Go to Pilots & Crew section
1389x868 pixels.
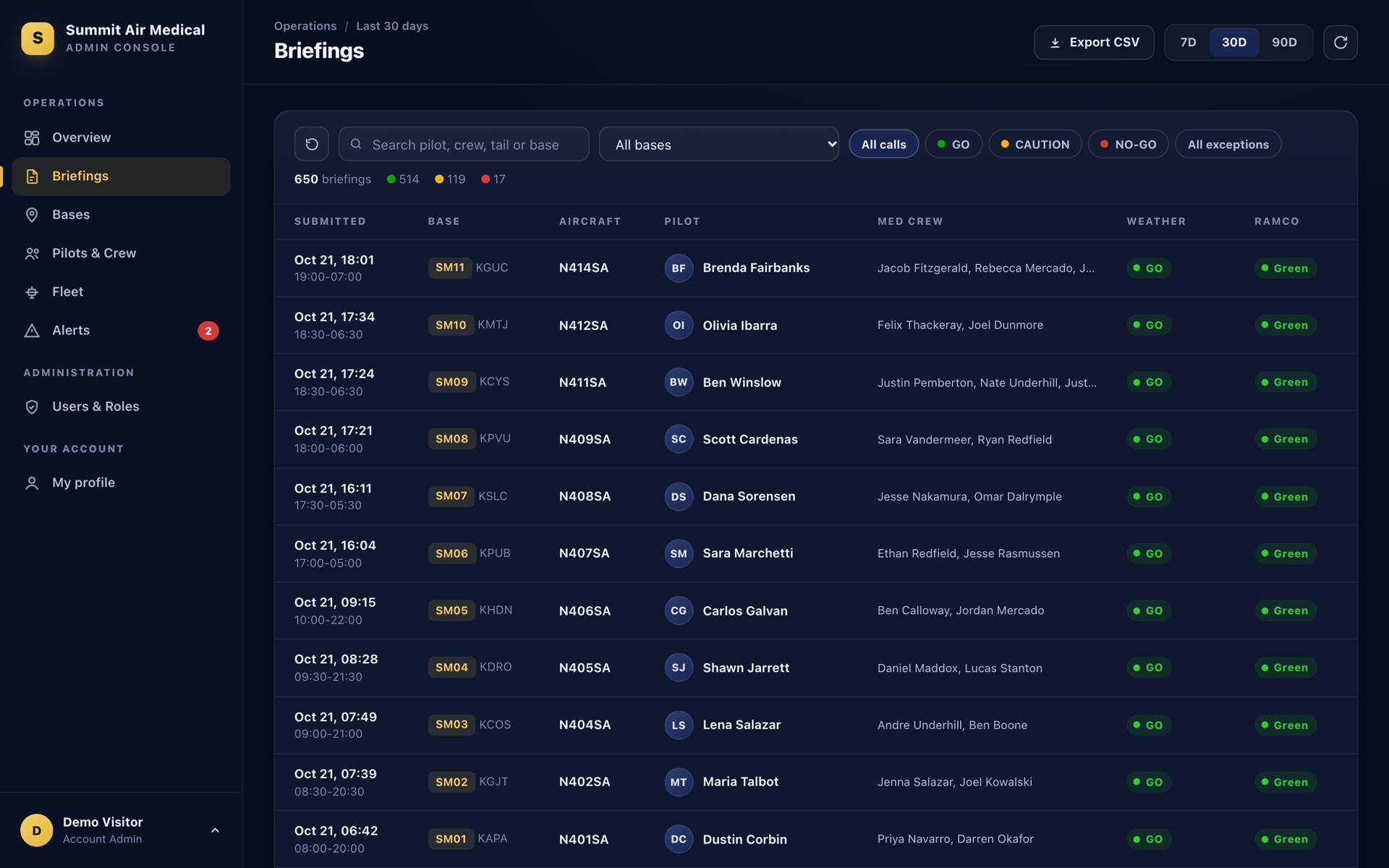(121, 253)
